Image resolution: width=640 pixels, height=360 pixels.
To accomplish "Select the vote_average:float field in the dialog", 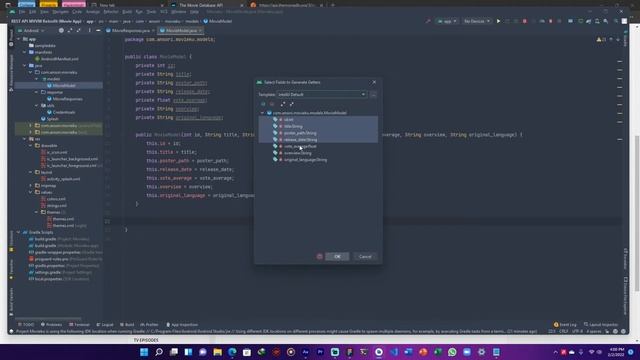I will pos(318,146).
